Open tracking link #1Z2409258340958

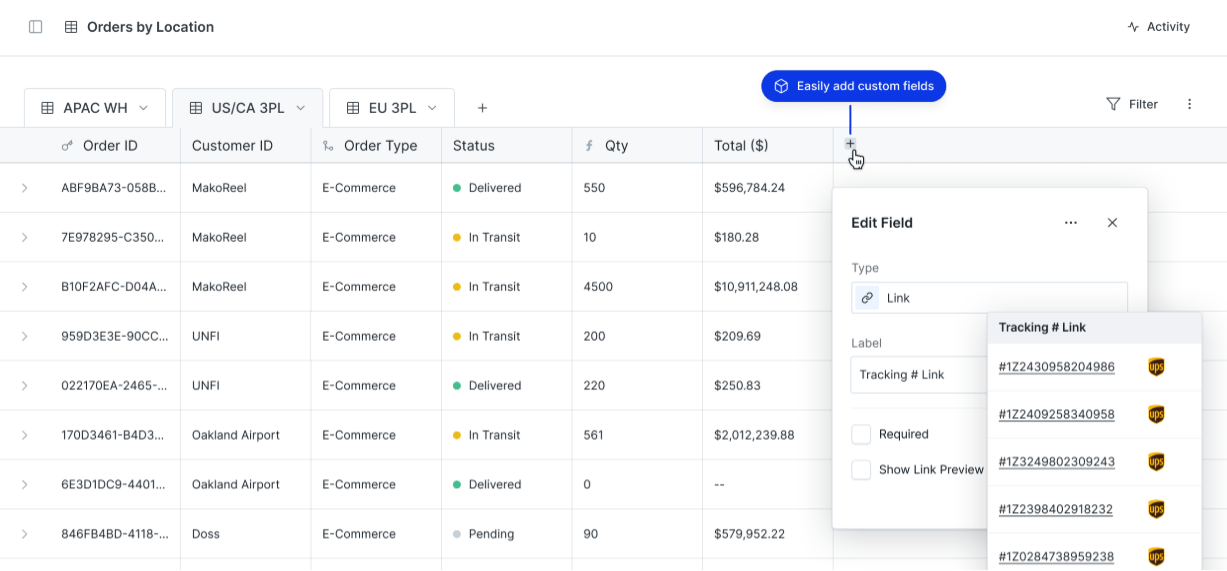pyautogui.click(x=1056, y=414)
